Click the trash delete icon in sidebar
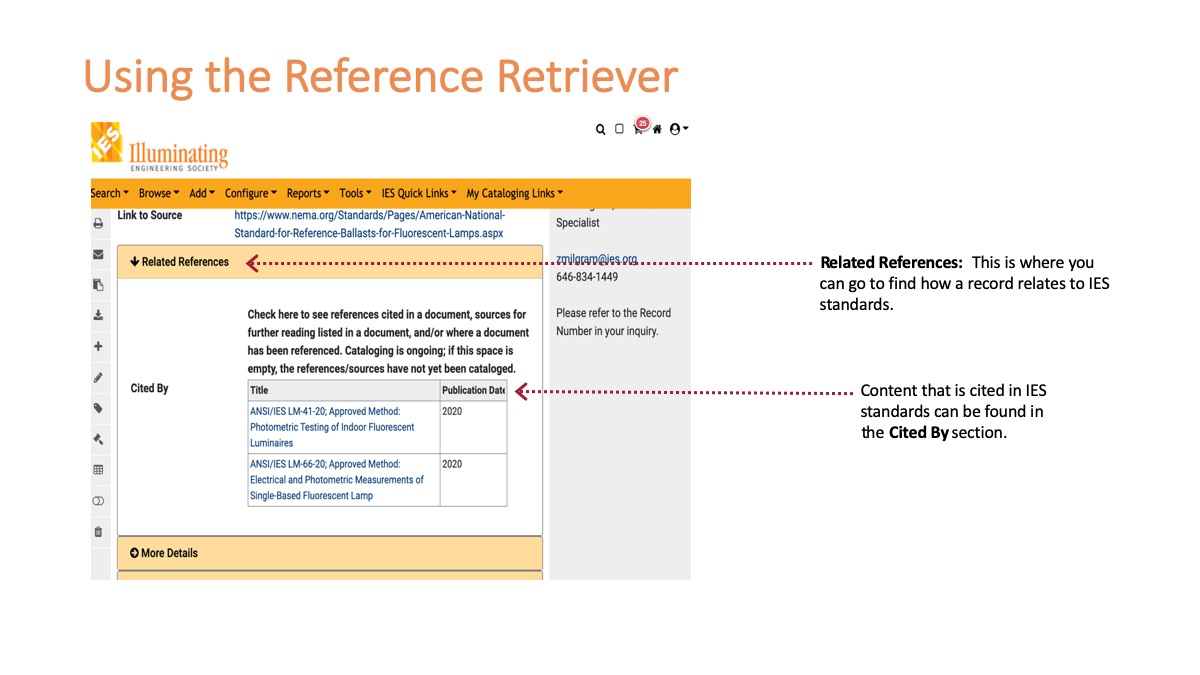The height and width of the screenshot is (675, 1200). [98, 532]
